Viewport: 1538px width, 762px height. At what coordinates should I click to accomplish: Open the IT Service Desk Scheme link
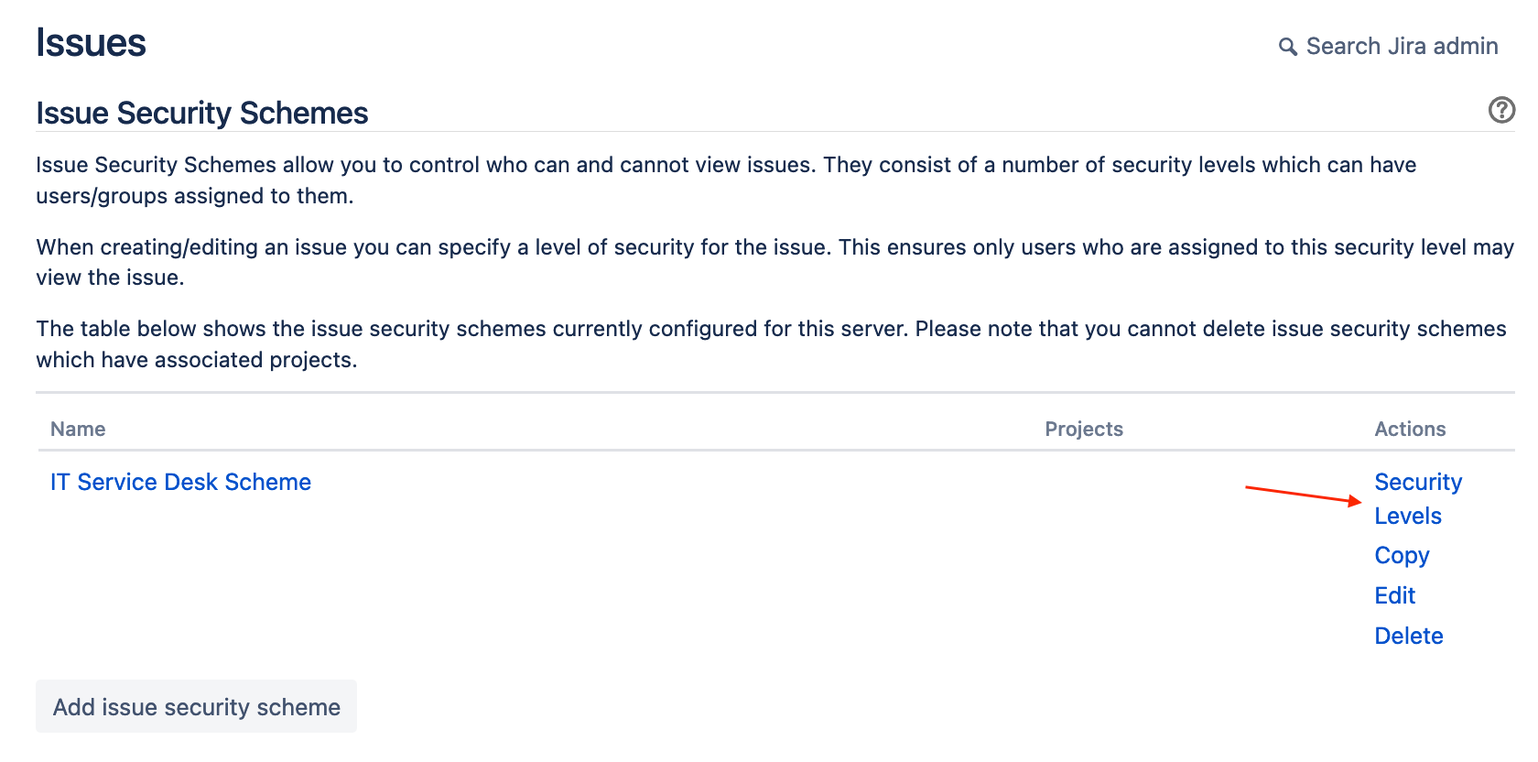click(x=181, y=482)
